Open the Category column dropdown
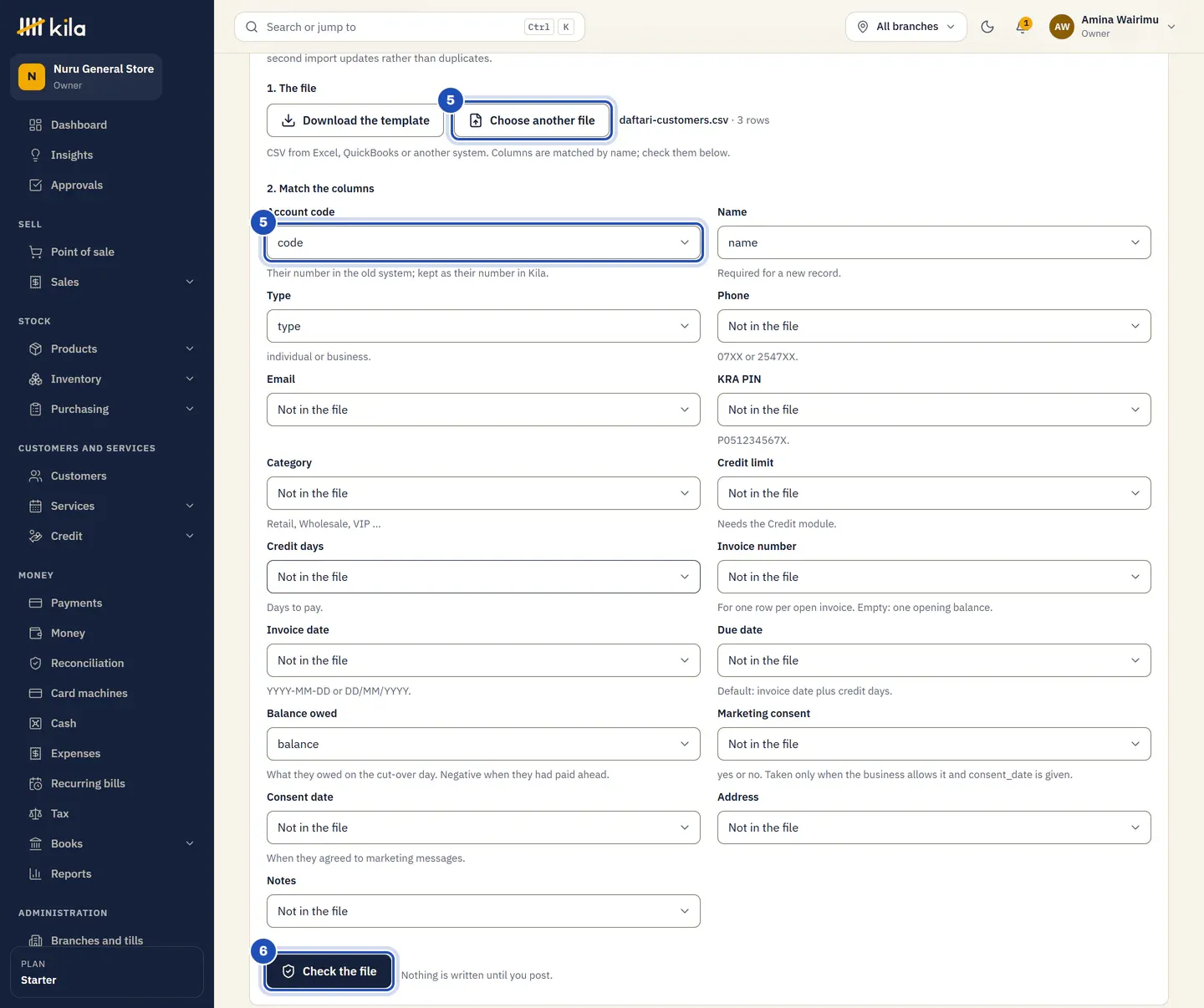Screen dimensions: 1204x1008 coord(483,493)
